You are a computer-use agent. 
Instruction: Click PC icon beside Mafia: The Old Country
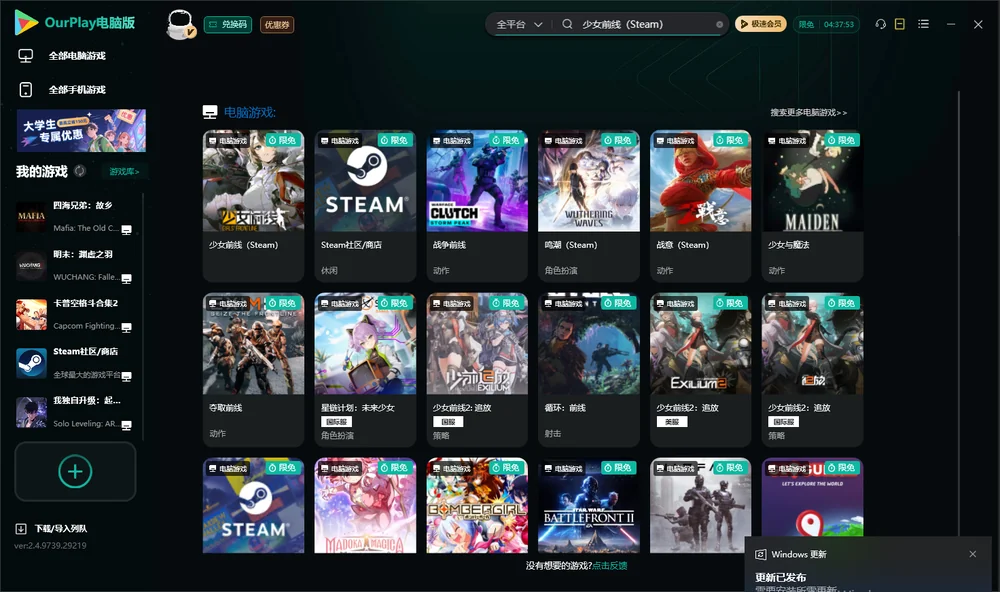tap(127, 230)
